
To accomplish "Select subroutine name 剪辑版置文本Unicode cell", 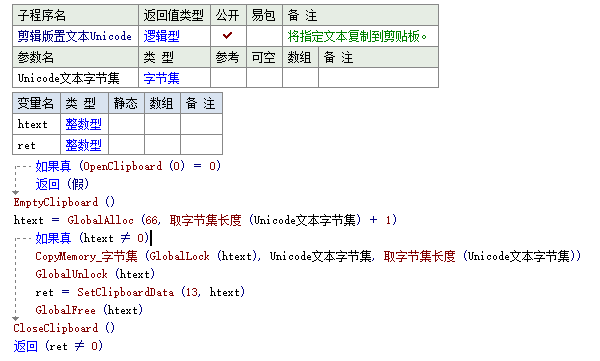I will pyautogui.click(x=75, y=36).
